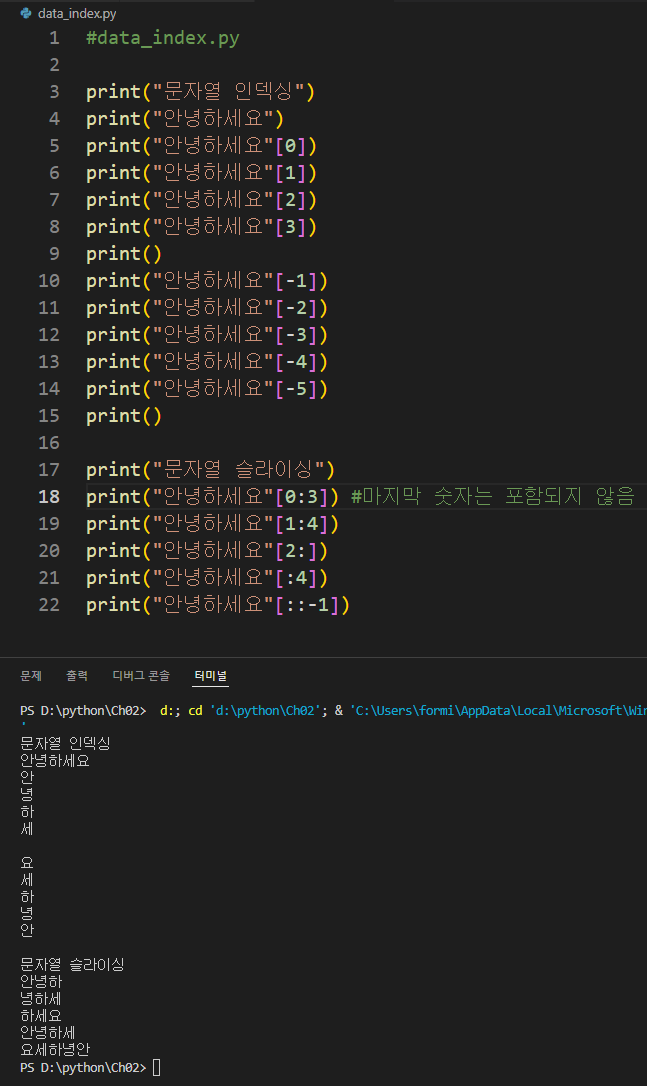Viewport: 647px width, 1086px height.
Task: Click the code line with index [1]
Action: (202, 172)
